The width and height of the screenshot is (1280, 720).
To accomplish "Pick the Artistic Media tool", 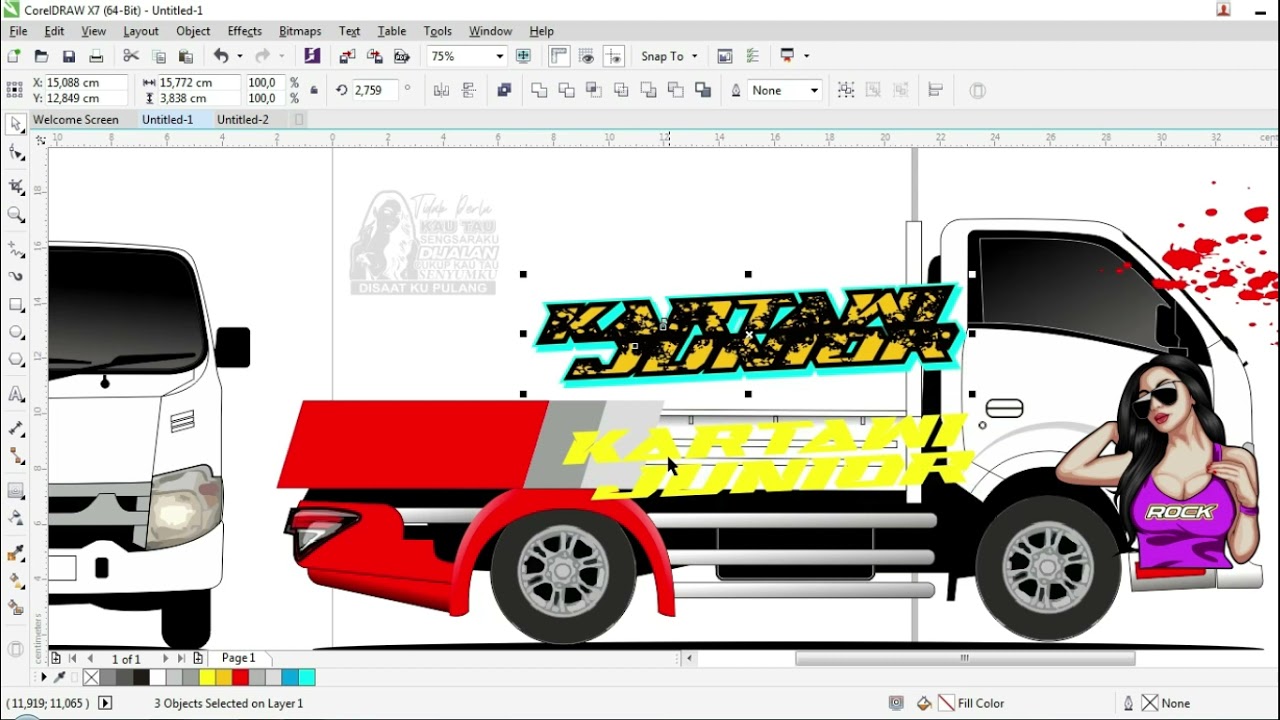I will [x=16, y=276].
